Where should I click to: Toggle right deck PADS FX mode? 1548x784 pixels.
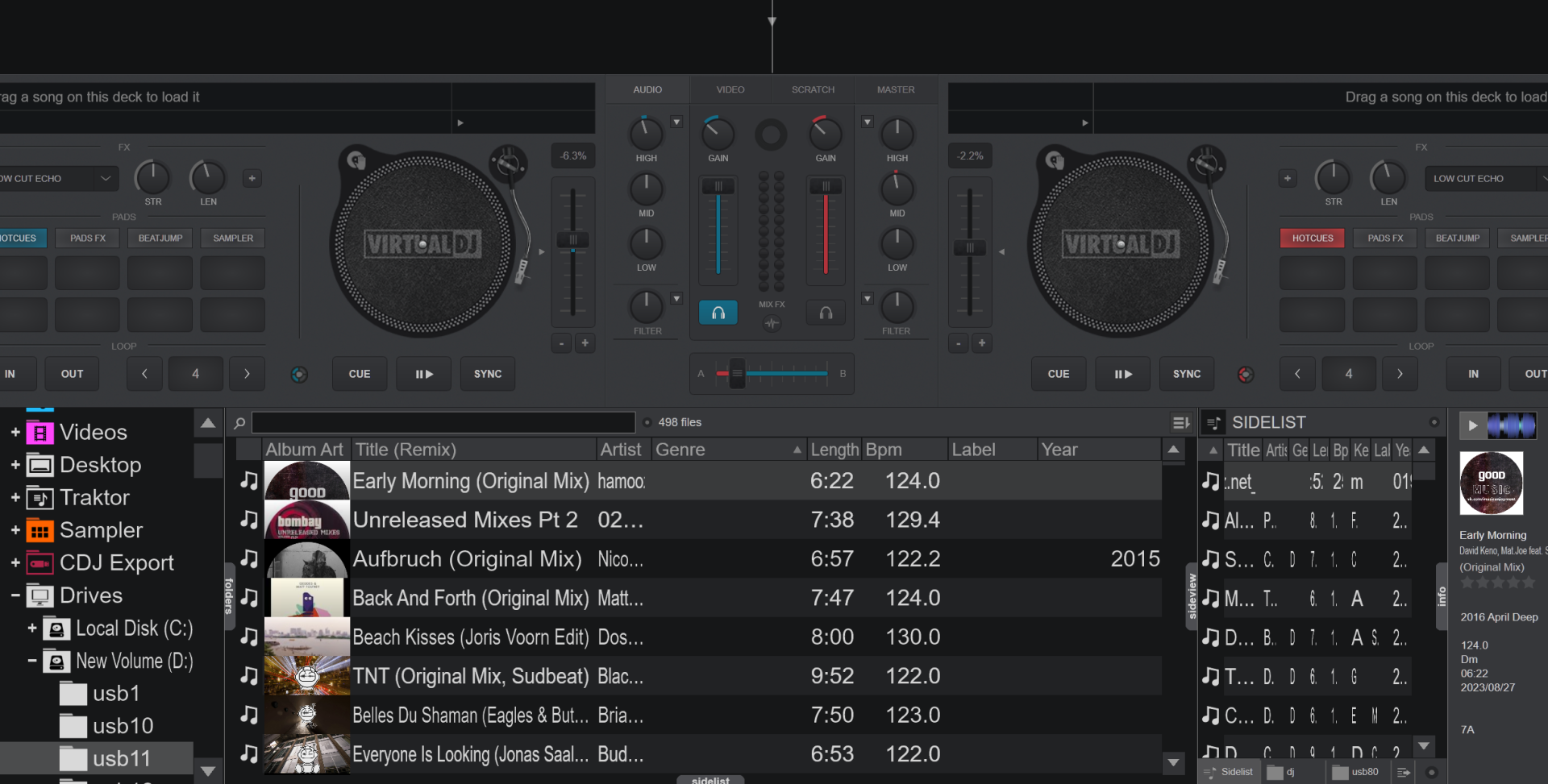(x=1385, y=238)
